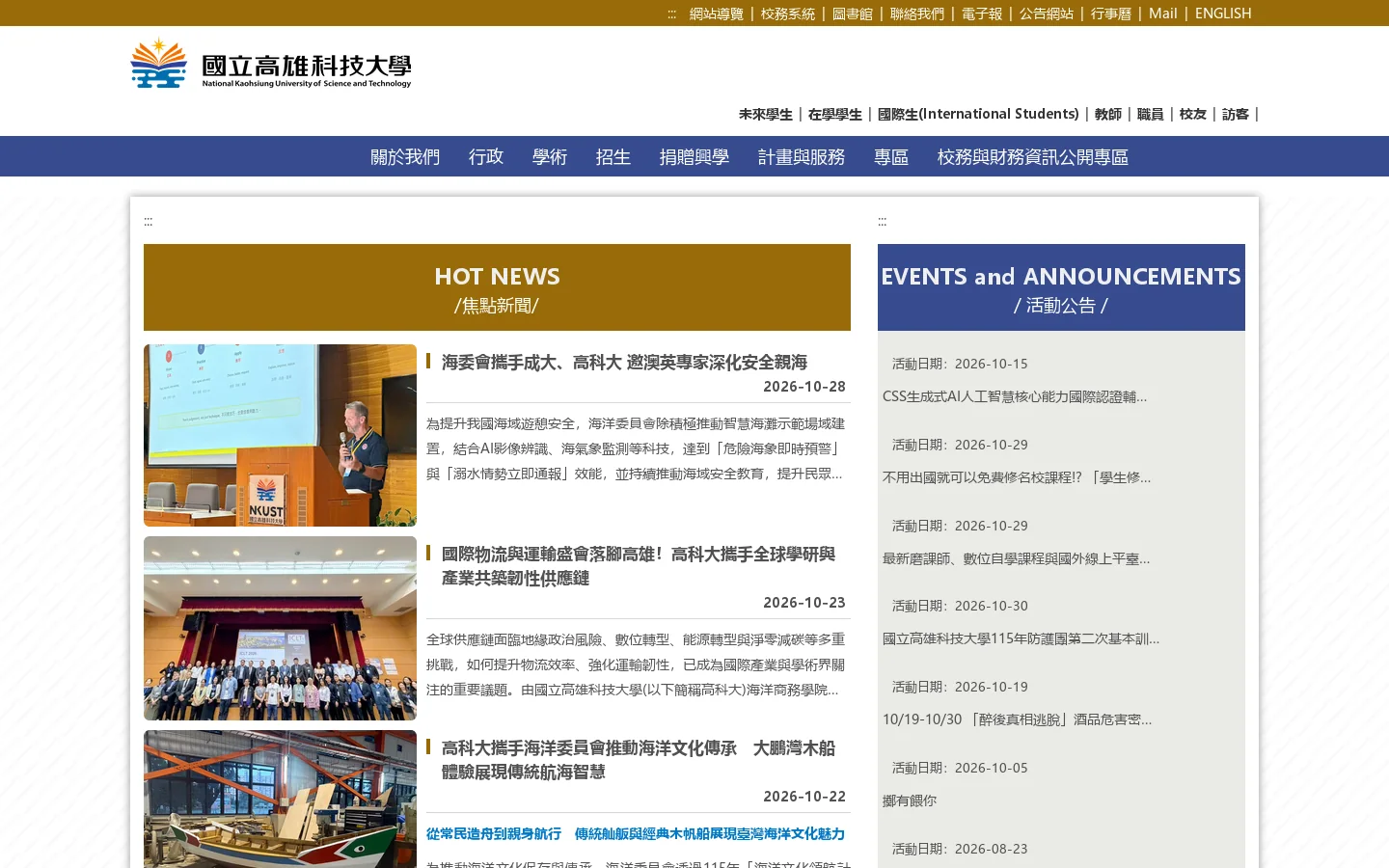Open 國際生(International Students) link

pyautogui.click(x=978, y=114)
